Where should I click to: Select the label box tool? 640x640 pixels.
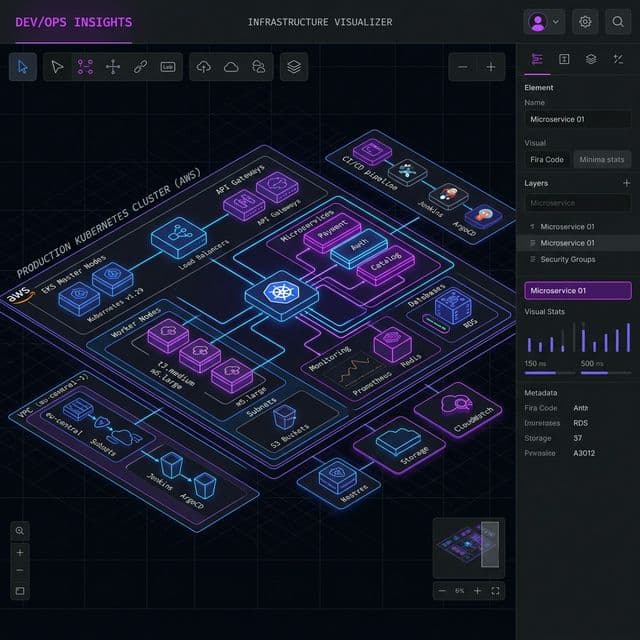168,67
